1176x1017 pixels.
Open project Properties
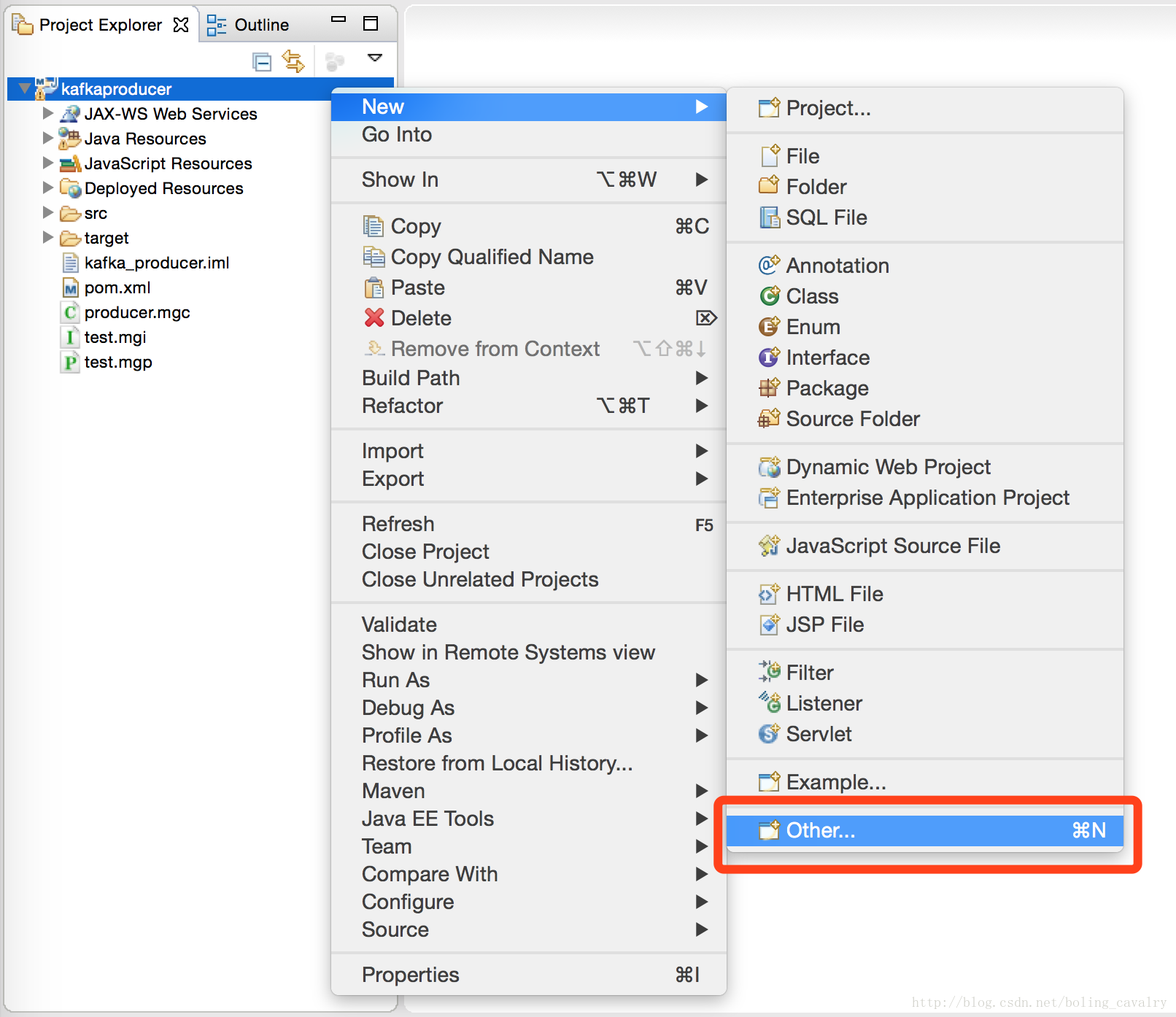(529, 975)
